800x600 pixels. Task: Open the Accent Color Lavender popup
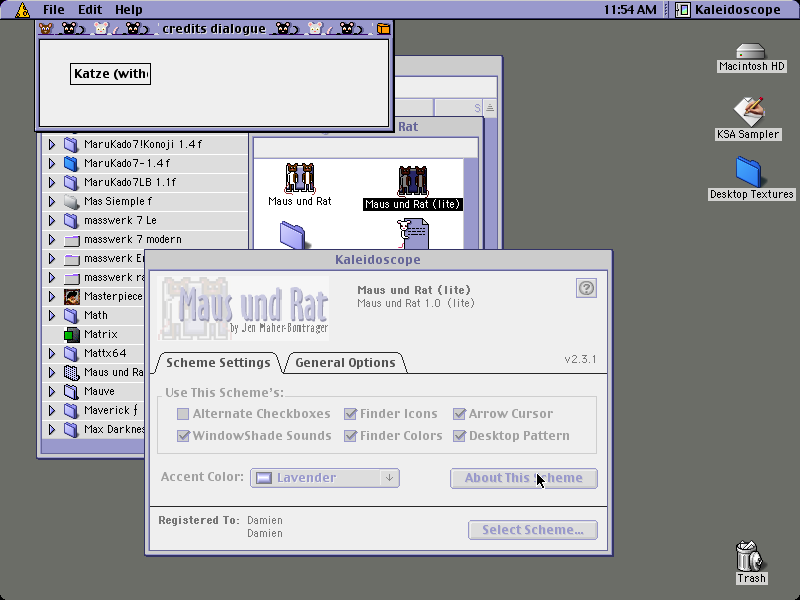pyautogui.click(x=325, y=478)
